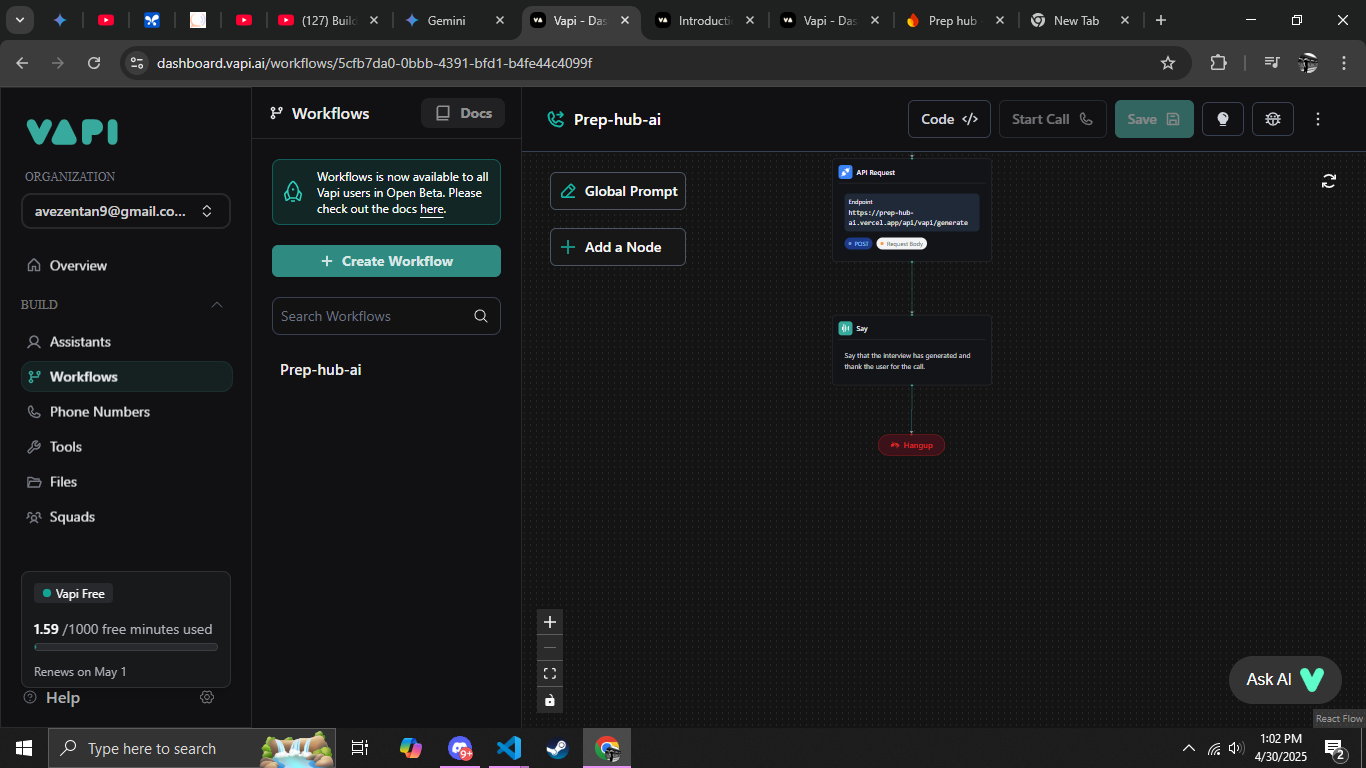Screen dimensions: 1366x768
Task: Click the address bar URL
Action: (374, 63)
